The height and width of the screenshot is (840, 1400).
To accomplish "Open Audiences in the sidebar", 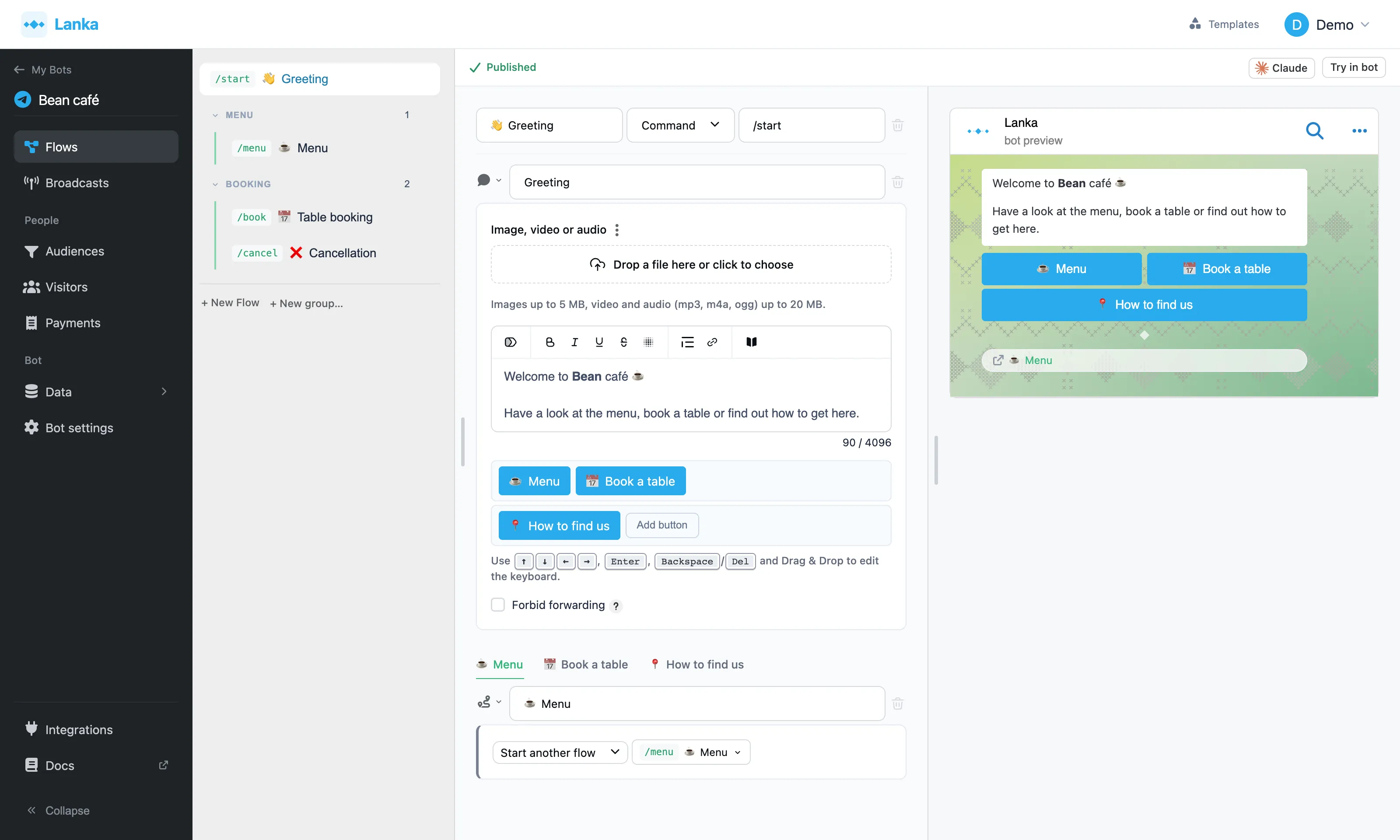I will [96, 251].
